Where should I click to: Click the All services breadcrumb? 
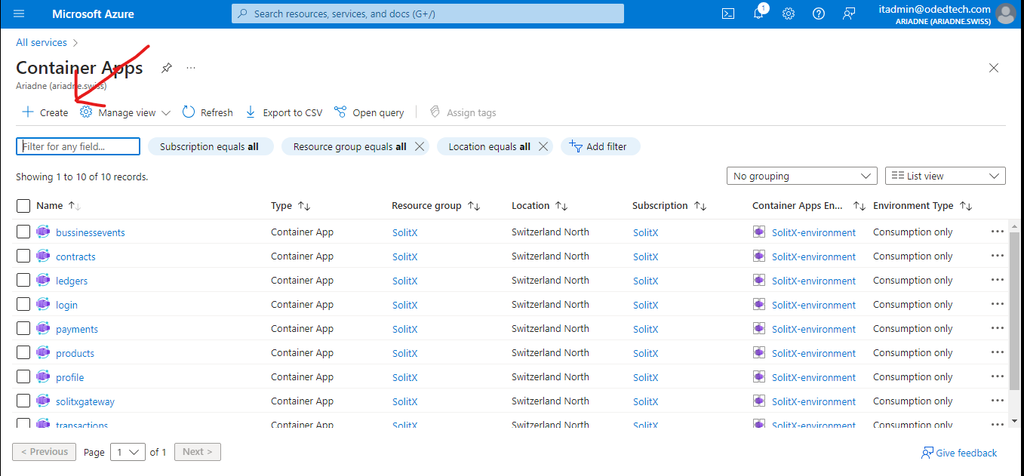(x=41, y=42)
